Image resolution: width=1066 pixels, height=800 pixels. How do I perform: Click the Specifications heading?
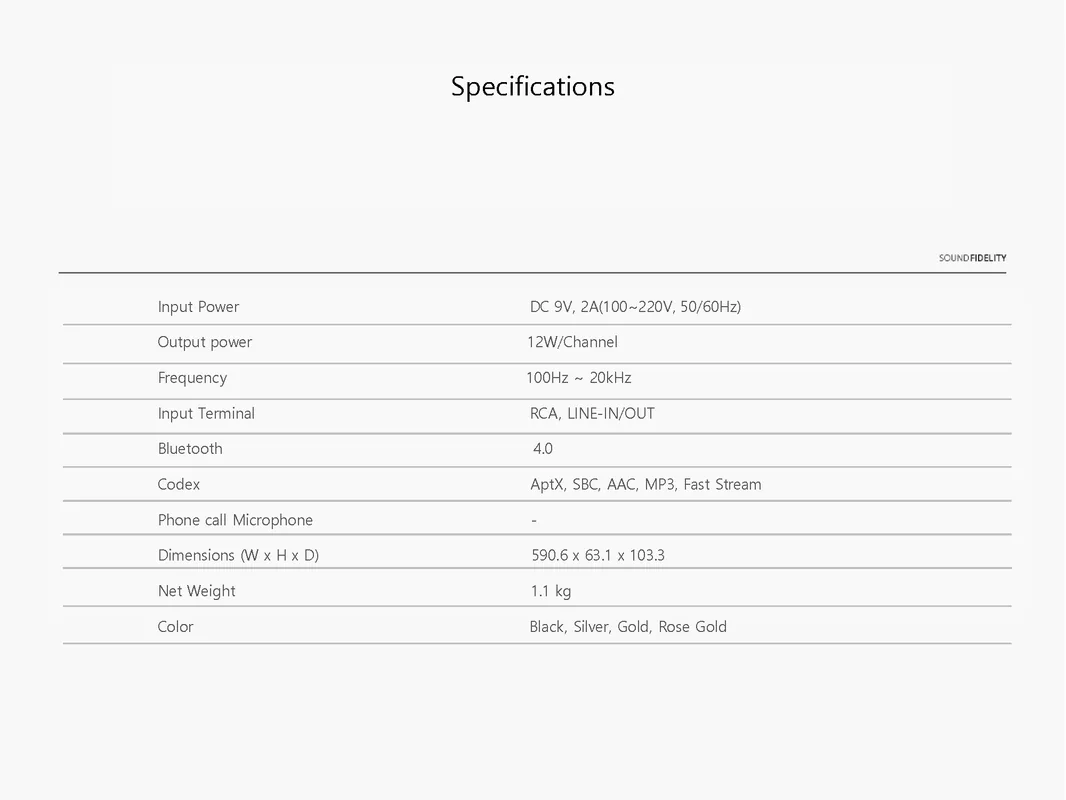533,87
